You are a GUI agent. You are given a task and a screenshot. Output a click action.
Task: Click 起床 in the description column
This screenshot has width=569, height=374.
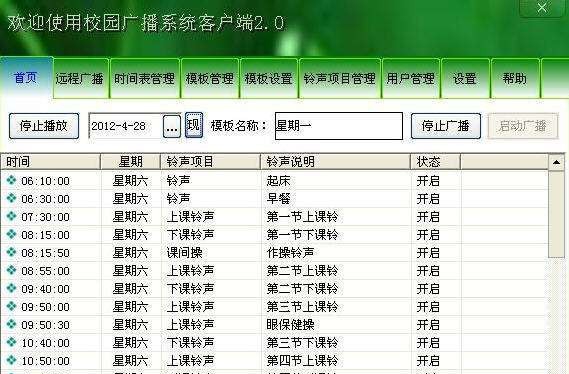(x=278, y=181)
